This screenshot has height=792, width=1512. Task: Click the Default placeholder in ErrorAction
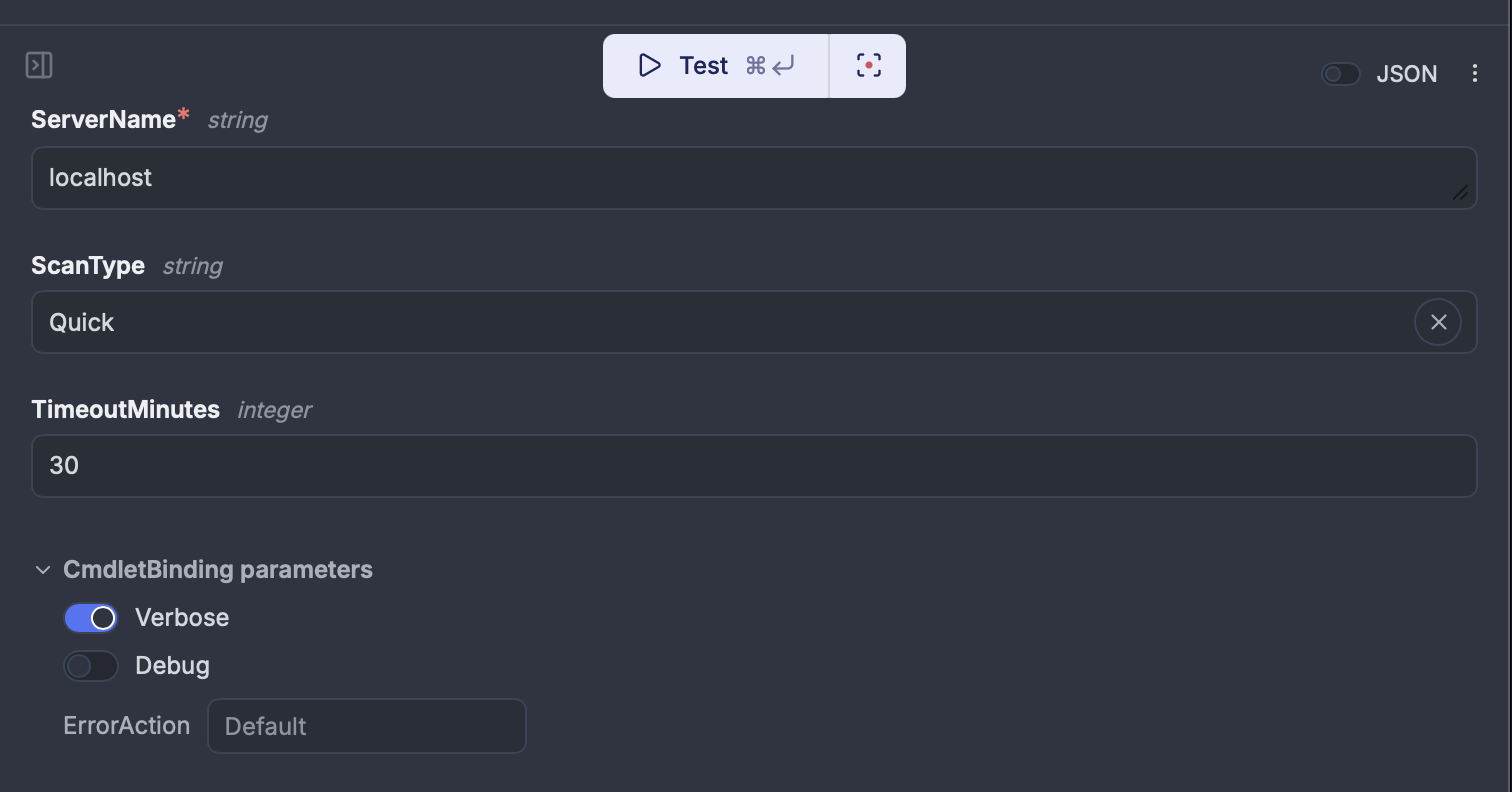(265, 726)
